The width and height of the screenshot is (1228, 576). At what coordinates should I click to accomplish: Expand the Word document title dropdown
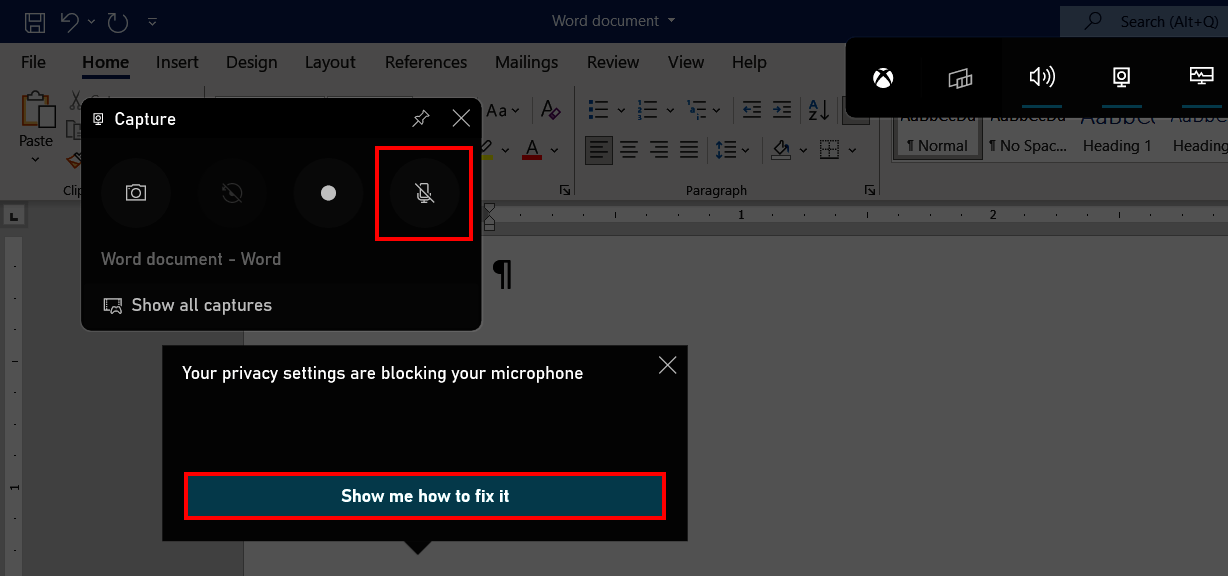(672, 20)
